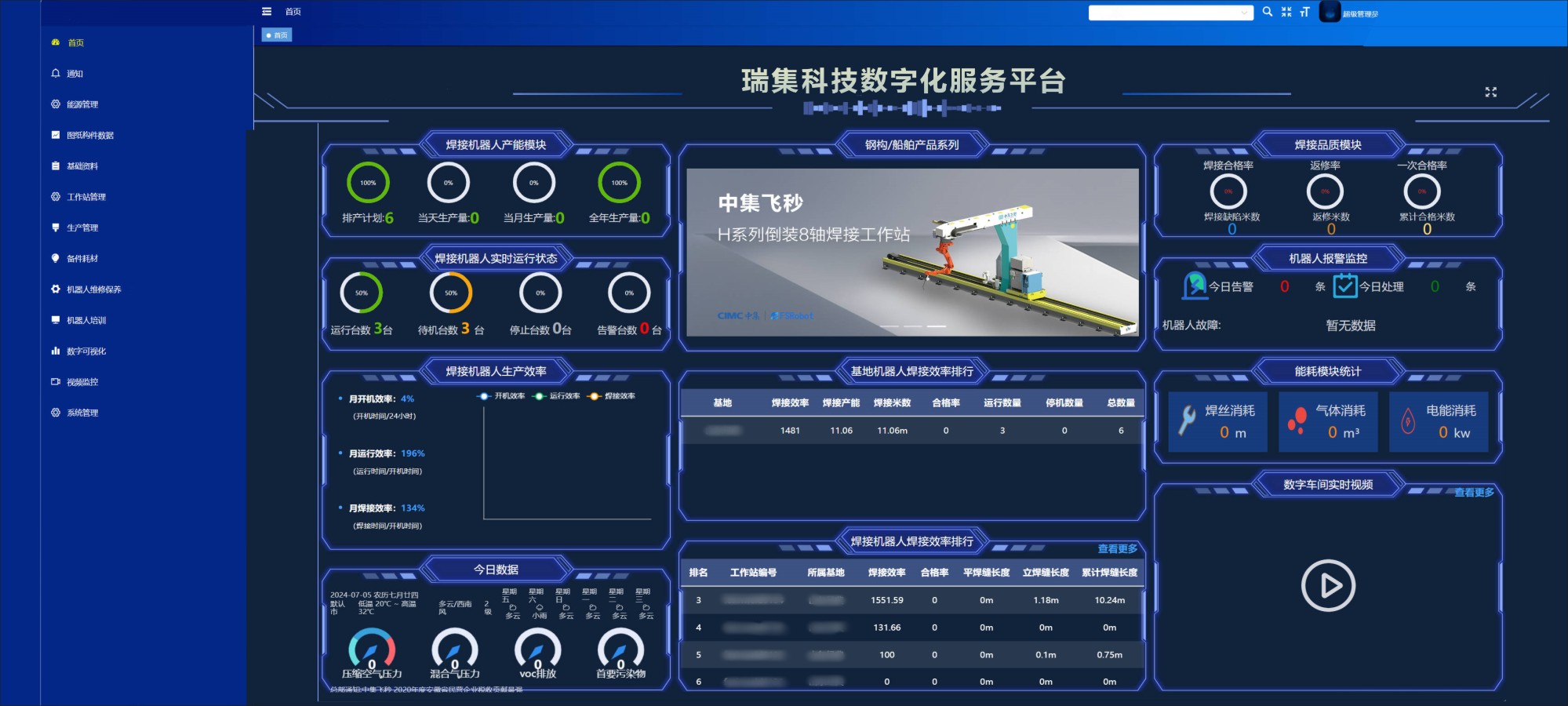The image size is (1568, 706).
Task: Play the 数字车间实时视频 video
Action: tap(1328, 585)
